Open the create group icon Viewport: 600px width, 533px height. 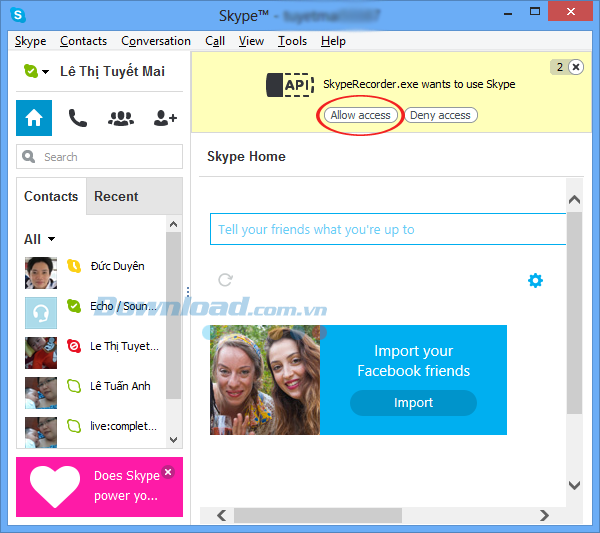pos(121,118)
